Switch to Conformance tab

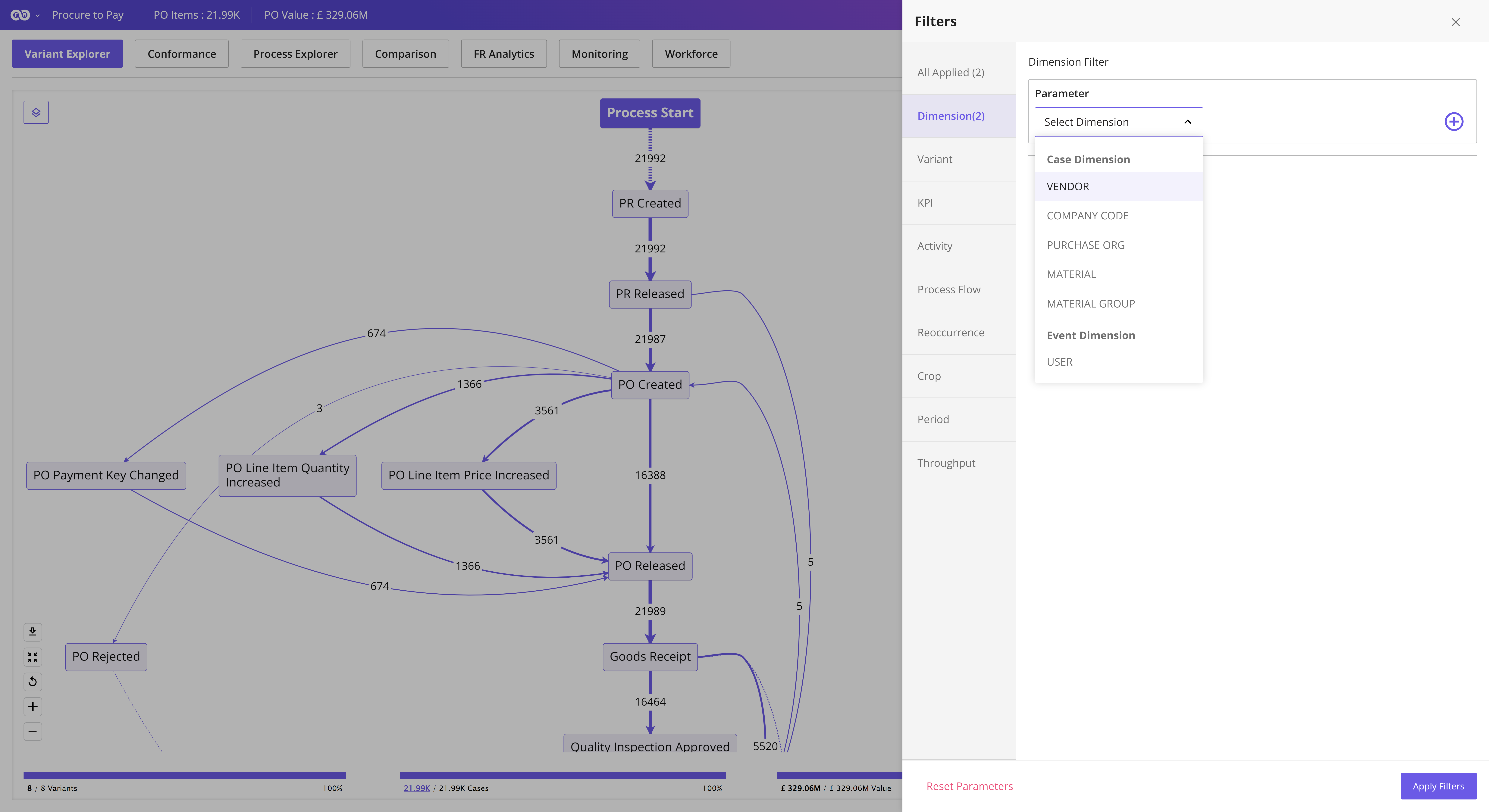point(181,54)
